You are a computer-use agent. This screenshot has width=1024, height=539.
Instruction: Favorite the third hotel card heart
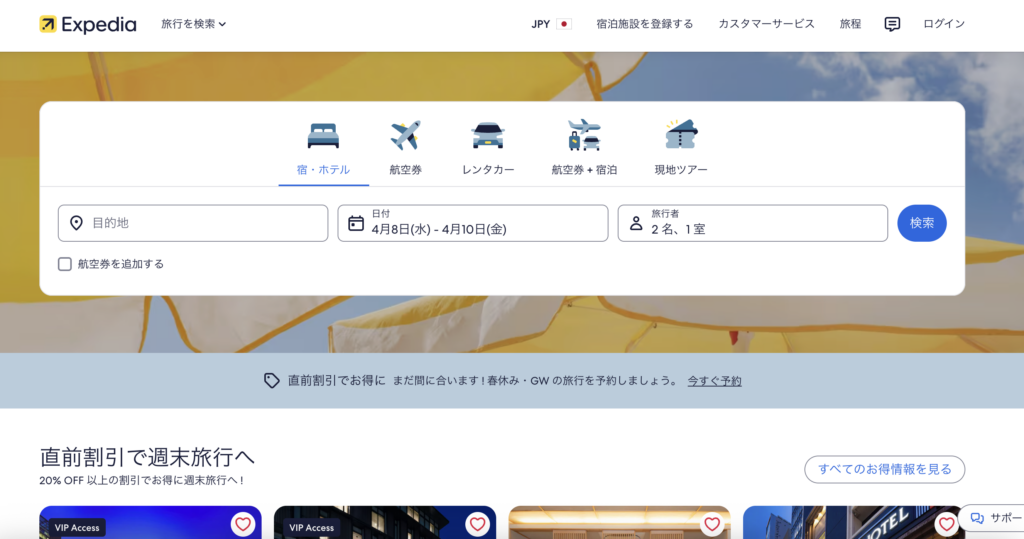[712, 524]
